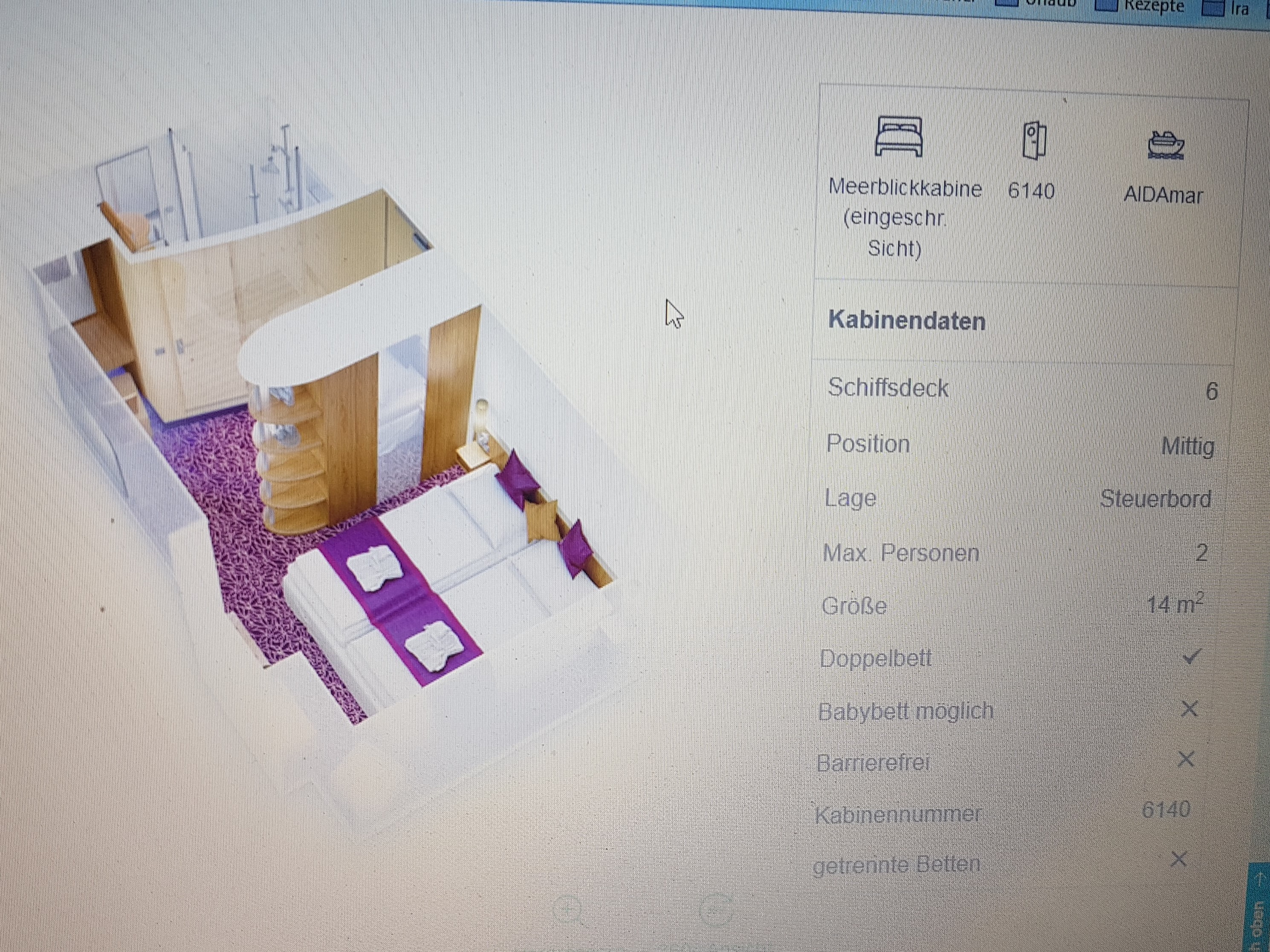Click the X icon beside getrennte Betten
1270x952 pixels.
pos(1179,859)
